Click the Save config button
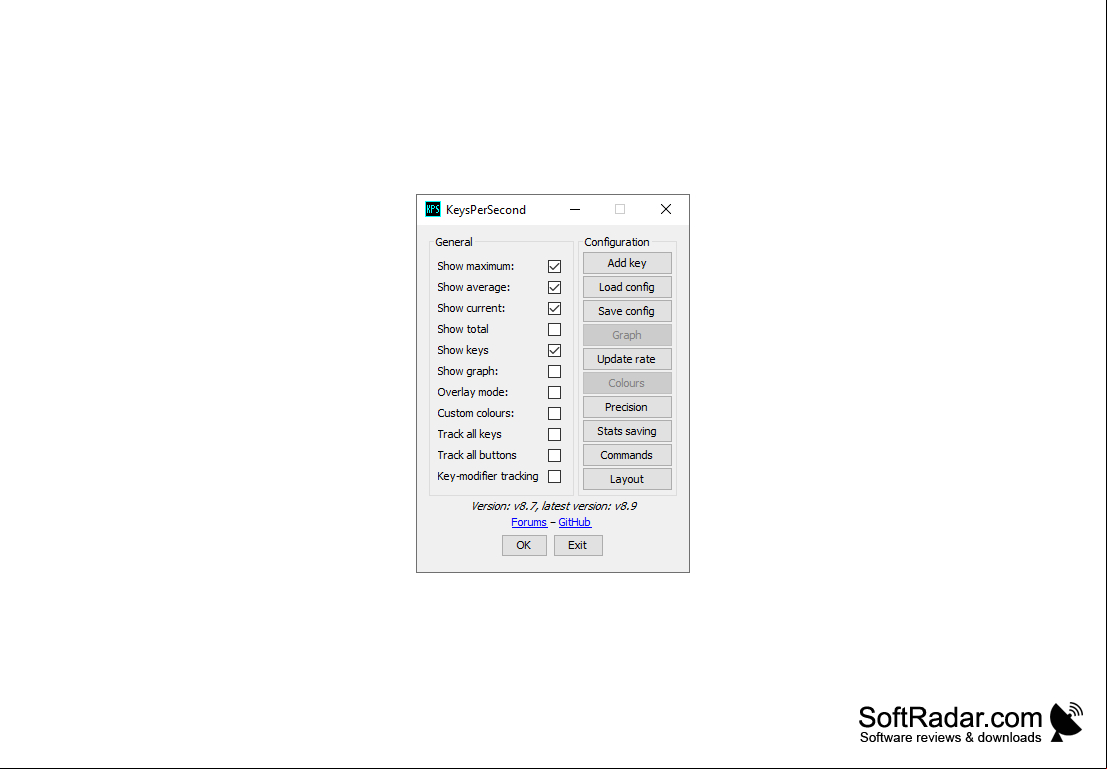Screen dimensions: 1107x769 tap(627, 311)
